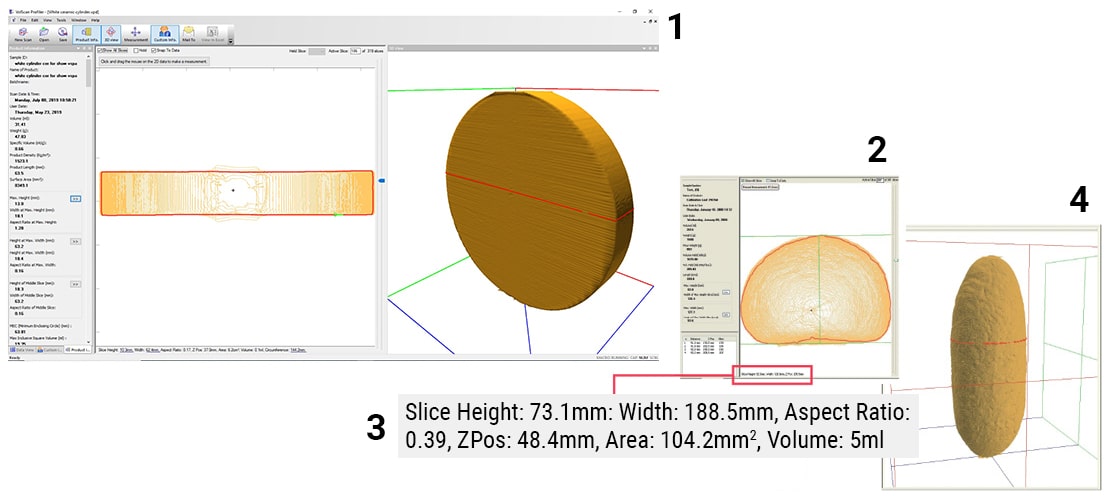Click the blue slice position slider handle
The width and height of the screenshot is (1110, 496).
click(x=381, y=181)
